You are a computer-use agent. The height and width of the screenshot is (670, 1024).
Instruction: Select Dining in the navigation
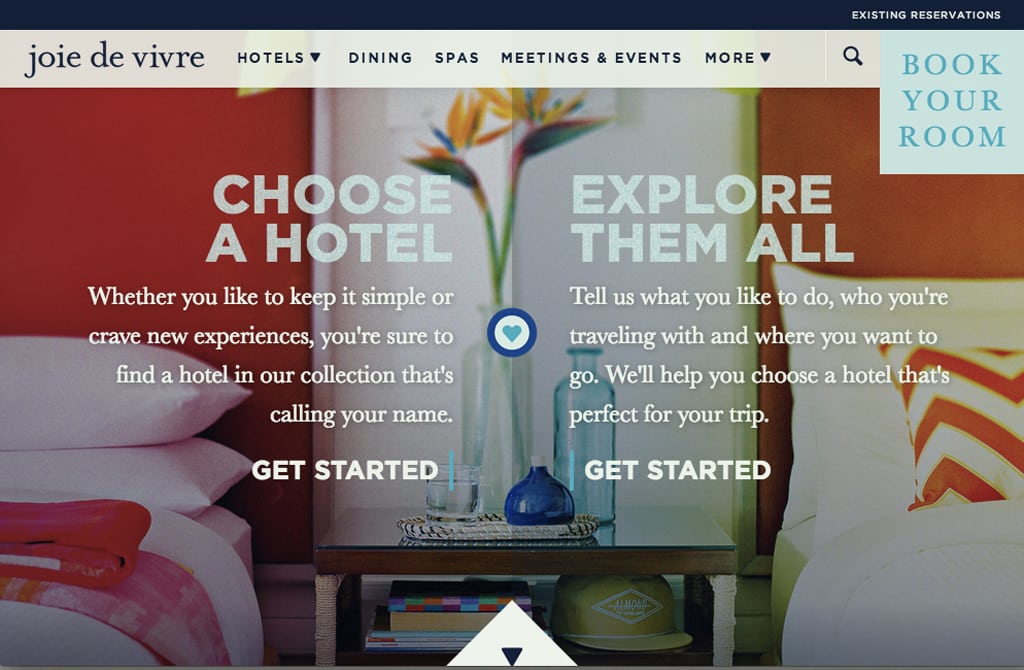[380, 58]
